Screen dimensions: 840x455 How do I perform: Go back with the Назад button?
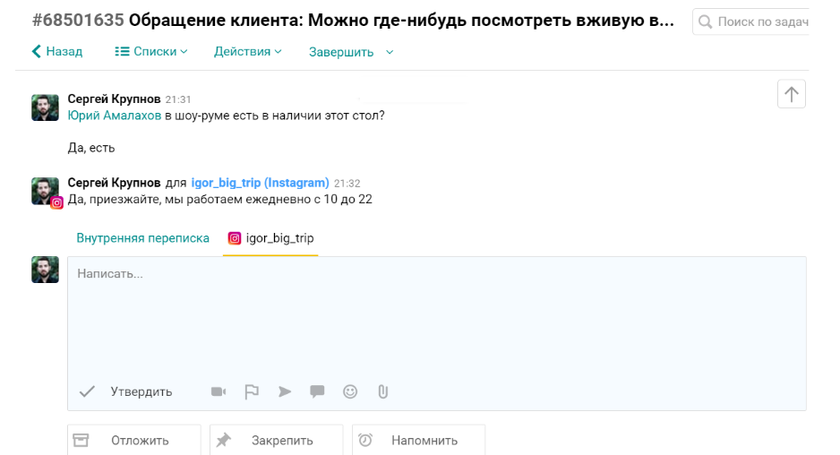(x=57, y=51)
